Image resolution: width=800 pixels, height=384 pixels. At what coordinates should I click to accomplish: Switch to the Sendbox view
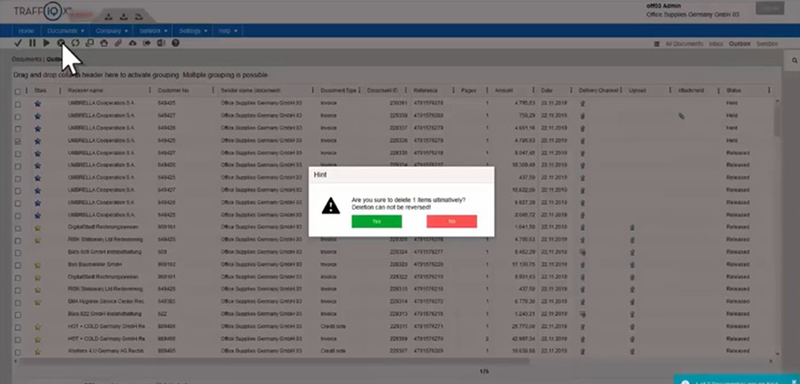coord(767,44)
